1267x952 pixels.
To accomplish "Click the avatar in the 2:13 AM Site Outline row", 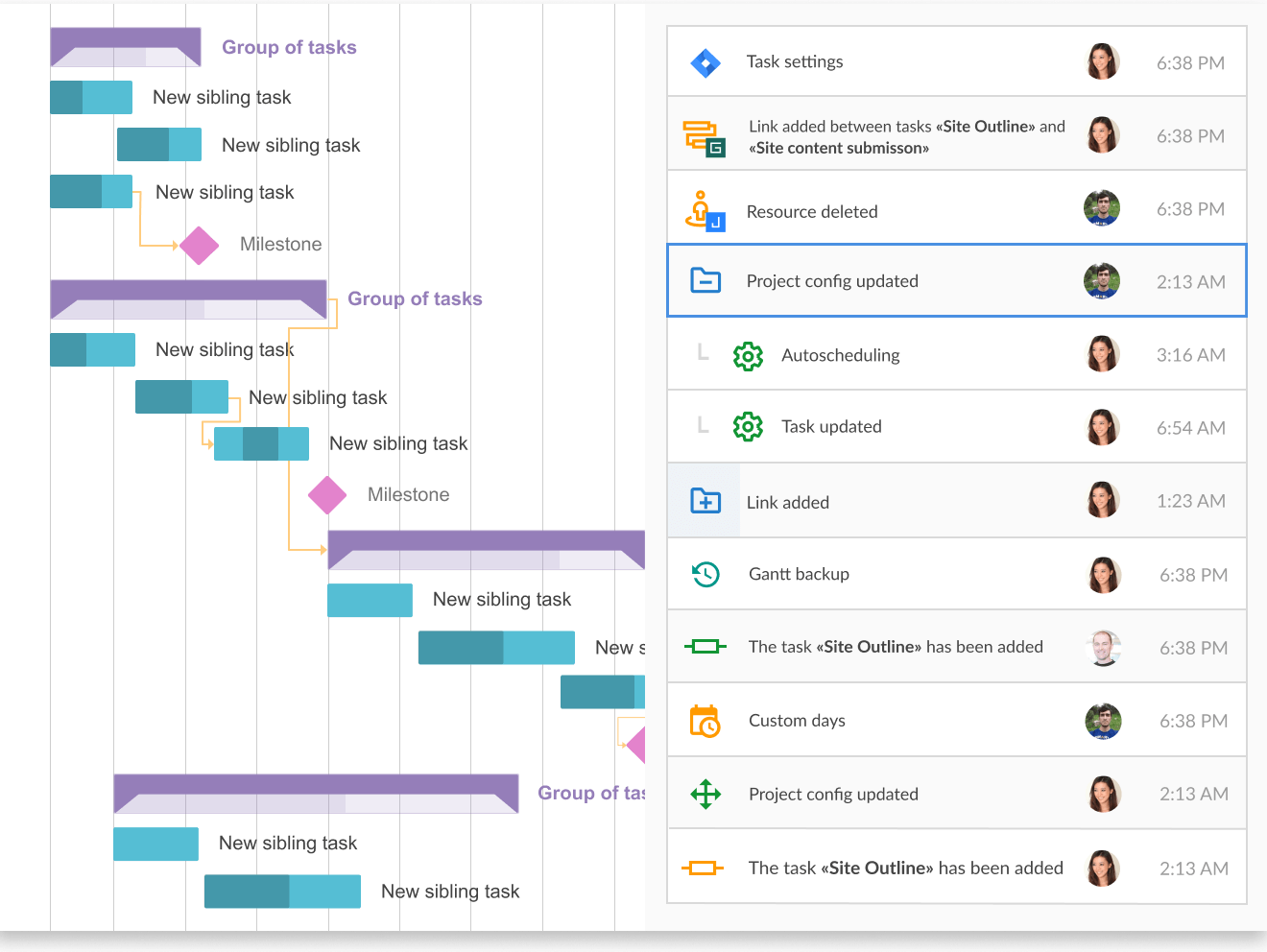I will (x=1103, y=869).
